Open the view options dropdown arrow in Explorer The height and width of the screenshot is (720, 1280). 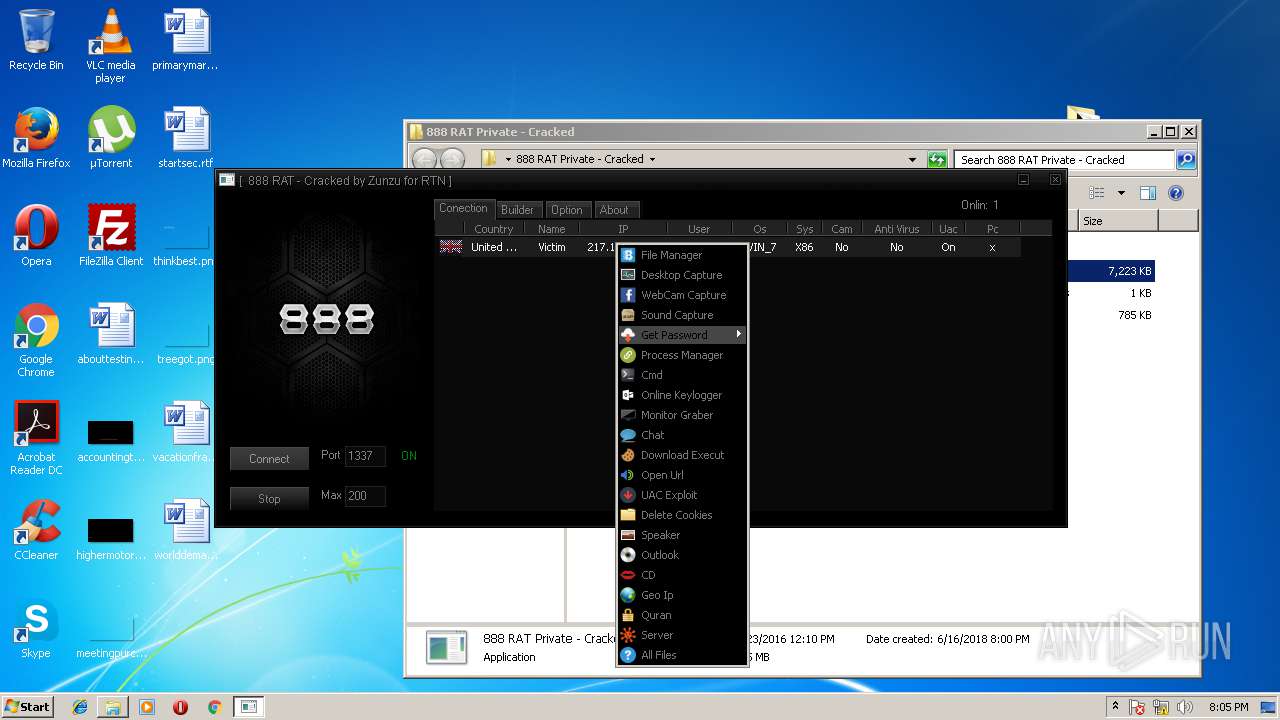point(1121,193)
